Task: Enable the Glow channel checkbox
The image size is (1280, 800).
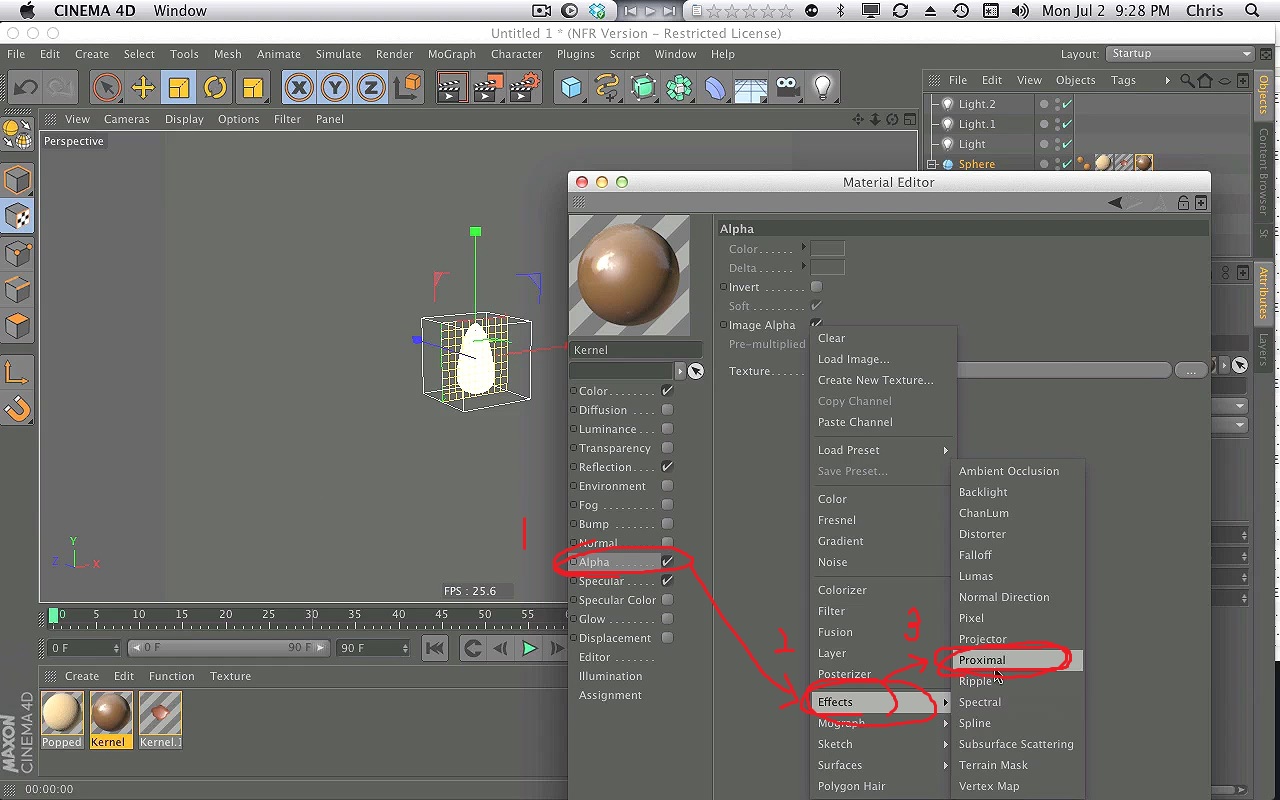Action: (667, 619)
